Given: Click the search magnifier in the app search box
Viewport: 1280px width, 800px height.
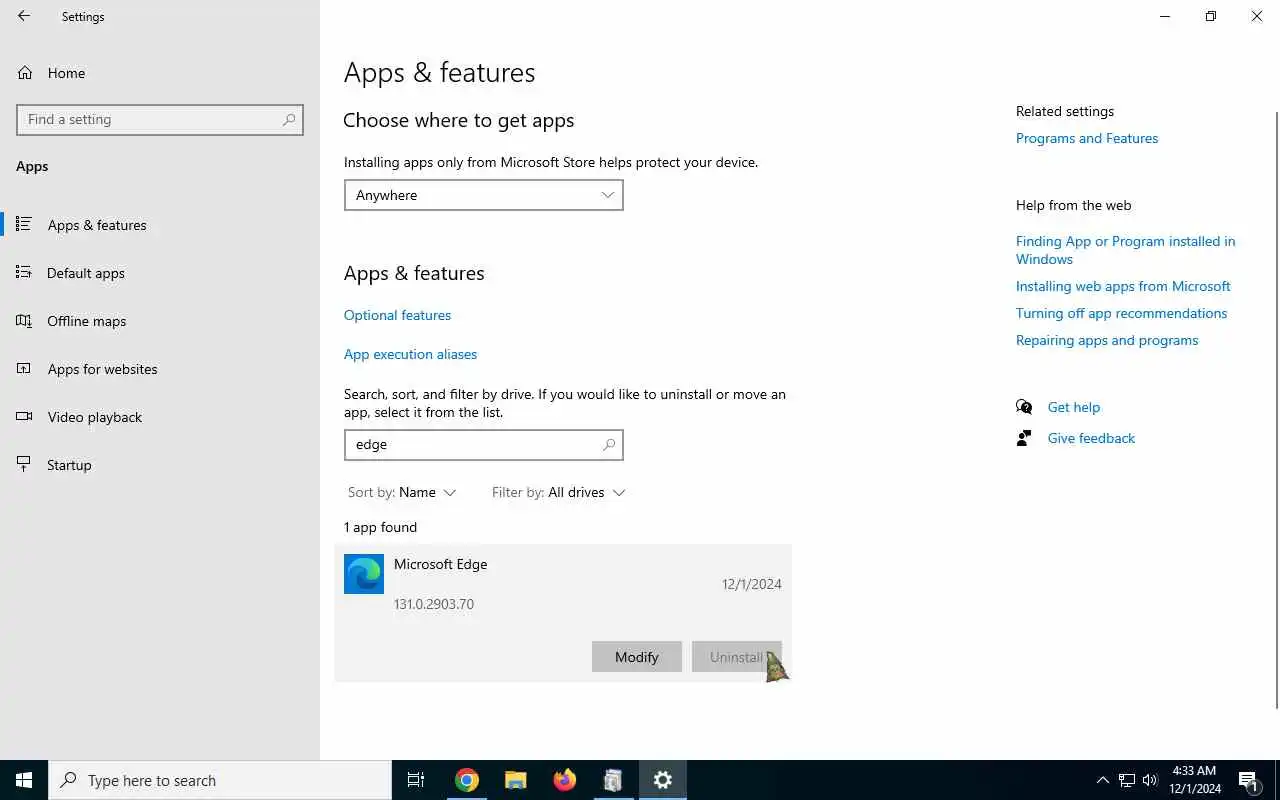Looking at the screenshot, I should tap(609, 444).
